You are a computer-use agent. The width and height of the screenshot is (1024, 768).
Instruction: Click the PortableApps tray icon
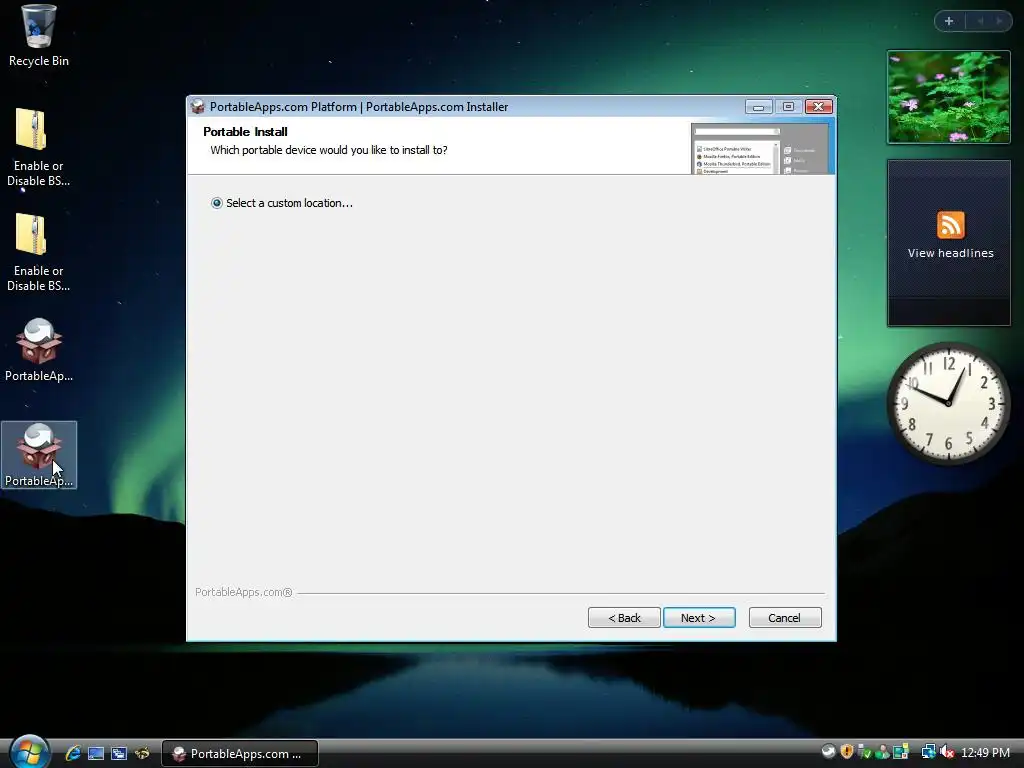click(x=828, y=752)
